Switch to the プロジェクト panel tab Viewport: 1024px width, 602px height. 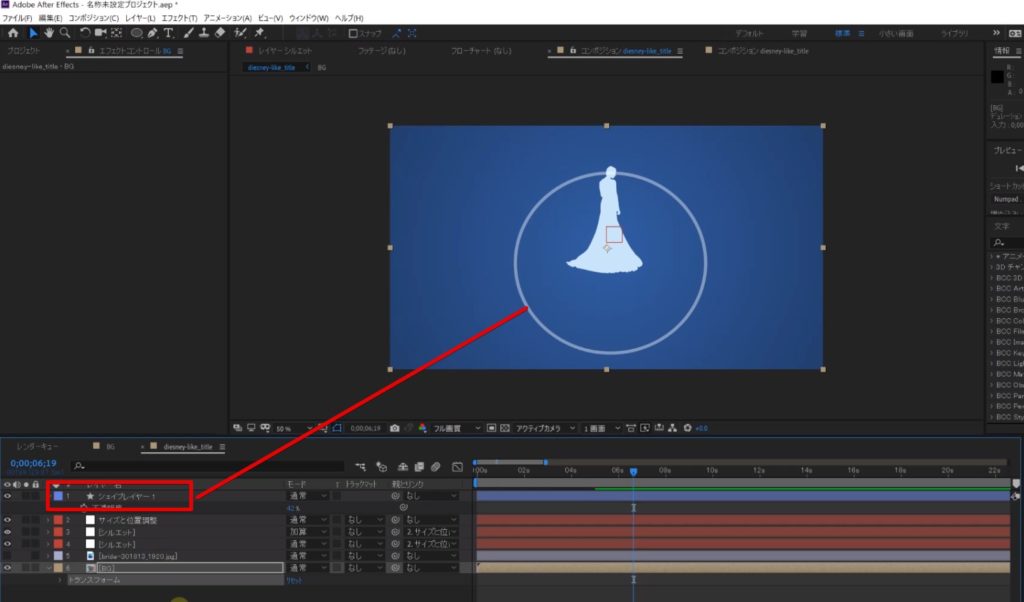(x=24, y=51)
